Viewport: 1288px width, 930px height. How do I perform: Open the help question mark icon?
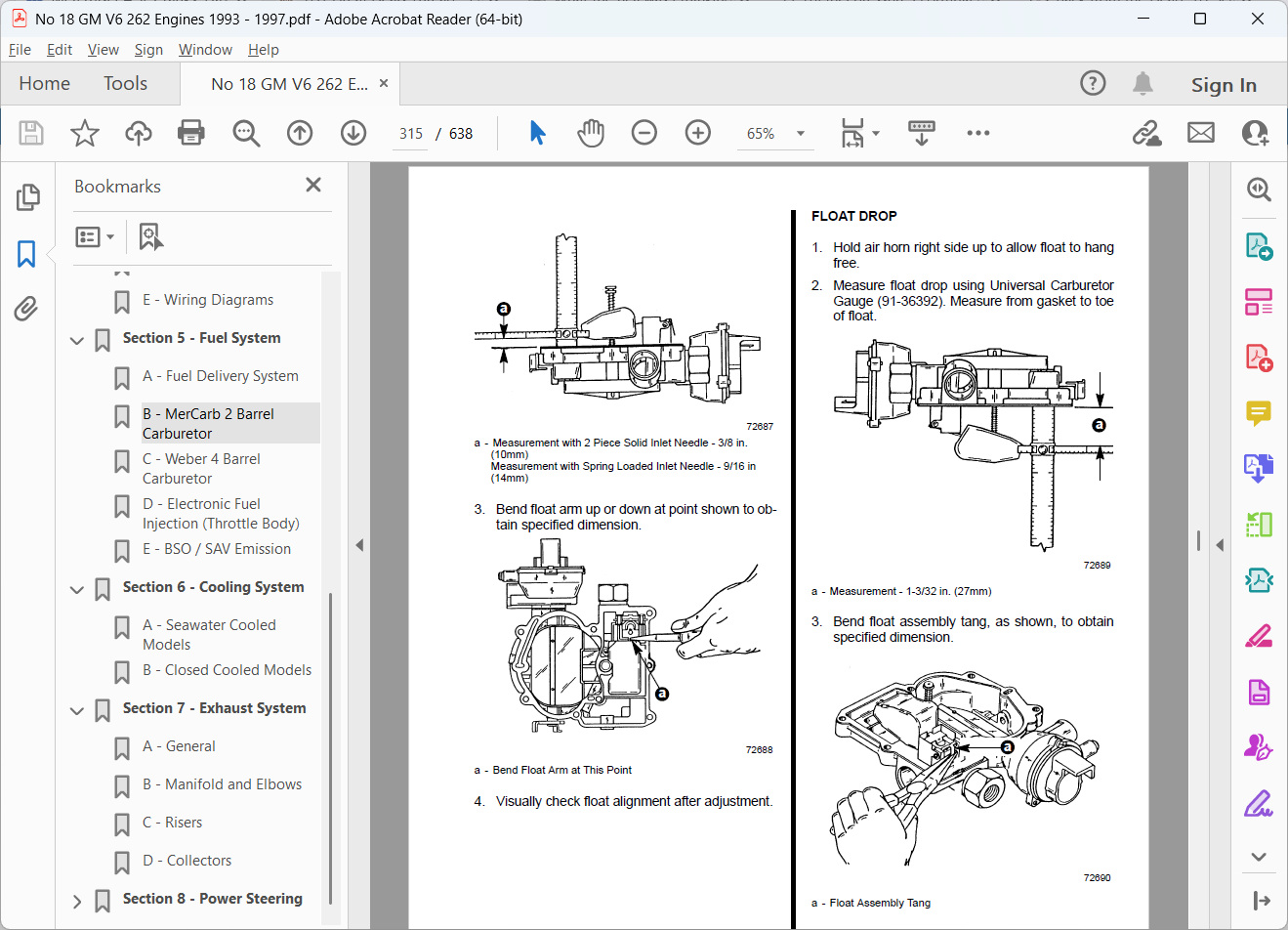pos(1093,83)
